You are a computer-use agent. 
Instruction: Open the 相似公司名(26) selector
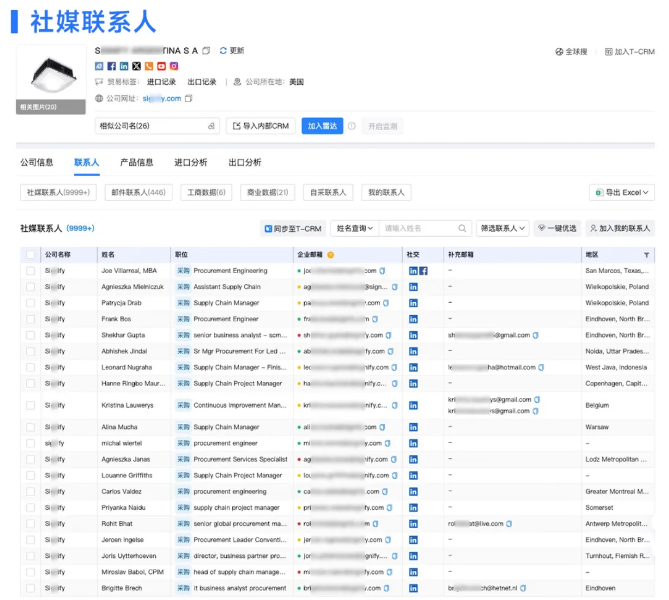tap(157, 126)
